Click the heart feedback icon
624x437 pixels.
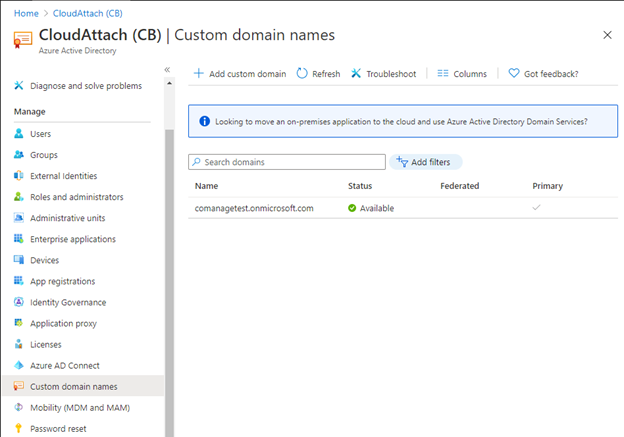(514, 73)
